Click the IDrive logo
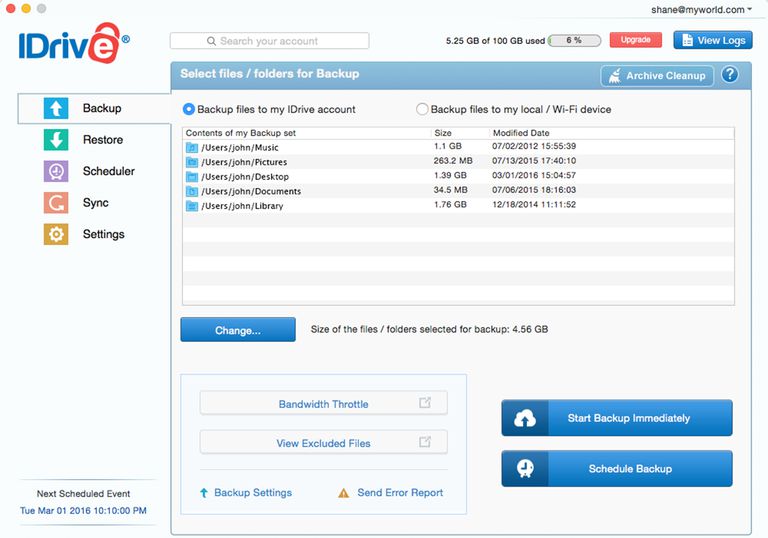 (x=74, y=43)
